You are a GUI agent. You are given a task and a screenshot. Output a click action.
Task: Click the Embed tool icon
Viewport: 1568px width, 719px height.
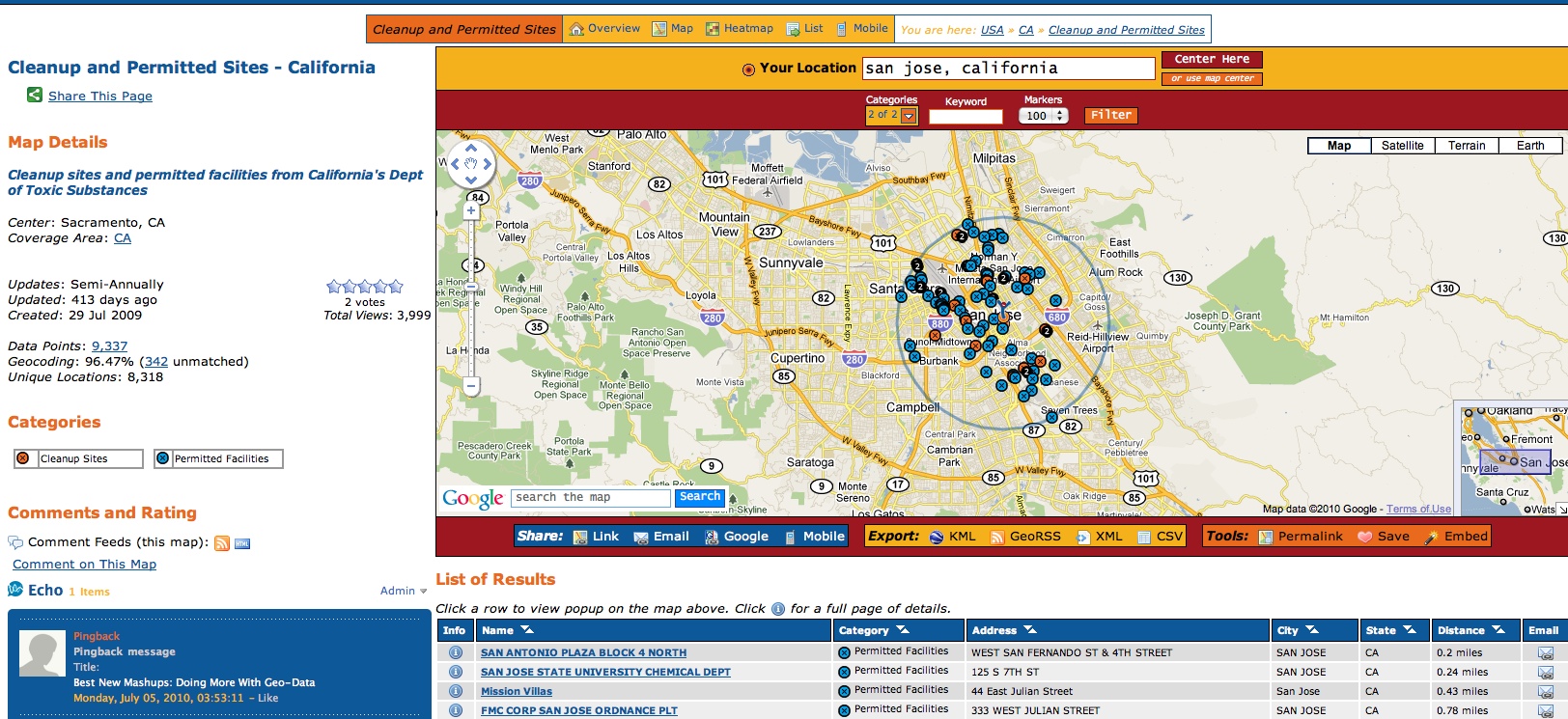[x=1432, y=538]
